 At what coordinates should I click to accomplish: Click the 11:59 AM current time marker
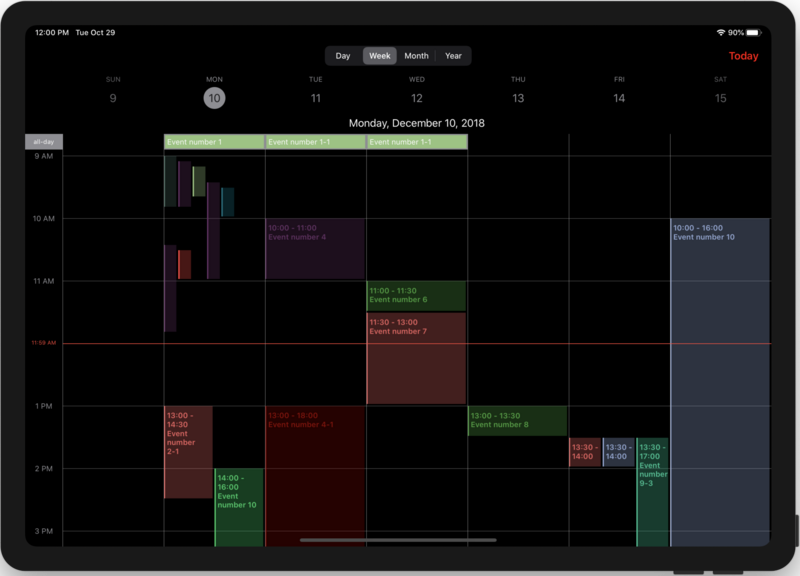point(44,343)
